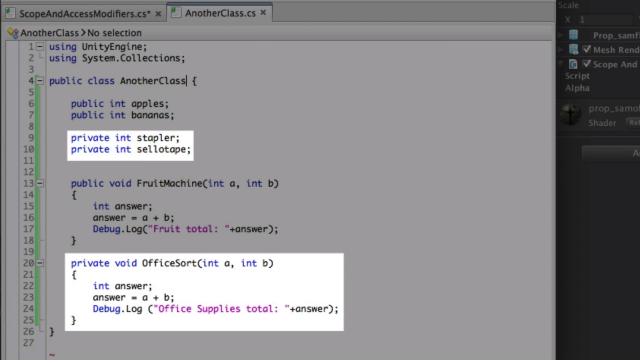Click the Script property label in inspector

click(577, 76)
